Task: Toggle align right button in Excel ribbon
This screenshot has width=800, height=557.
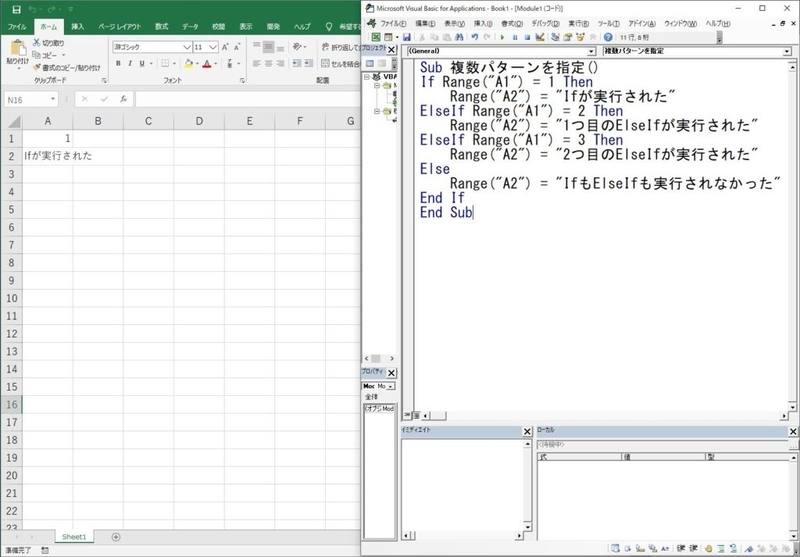Action: click(280, 64)
